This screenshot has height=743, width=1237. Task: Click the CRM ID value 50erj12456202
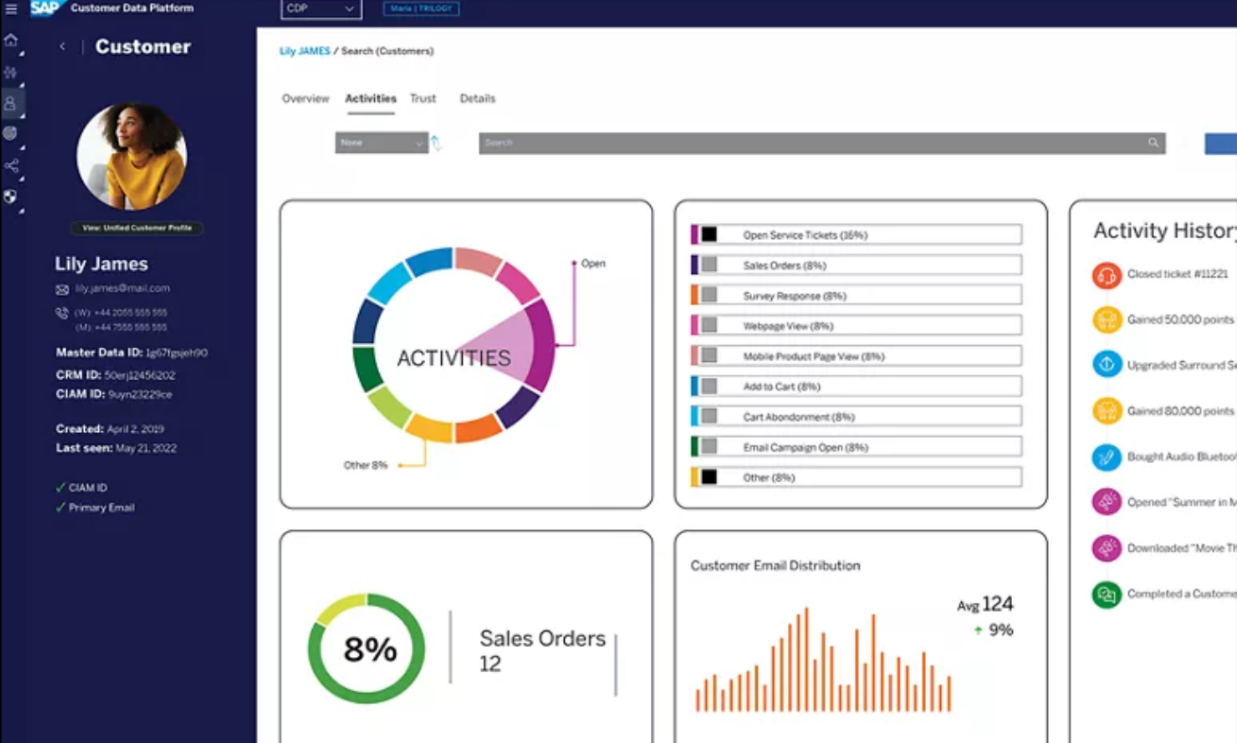[x=140, y=375]
